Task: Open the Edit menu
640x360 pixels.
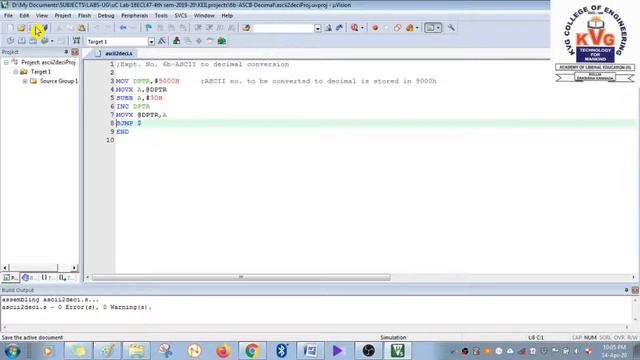Action: pos(24,16)
